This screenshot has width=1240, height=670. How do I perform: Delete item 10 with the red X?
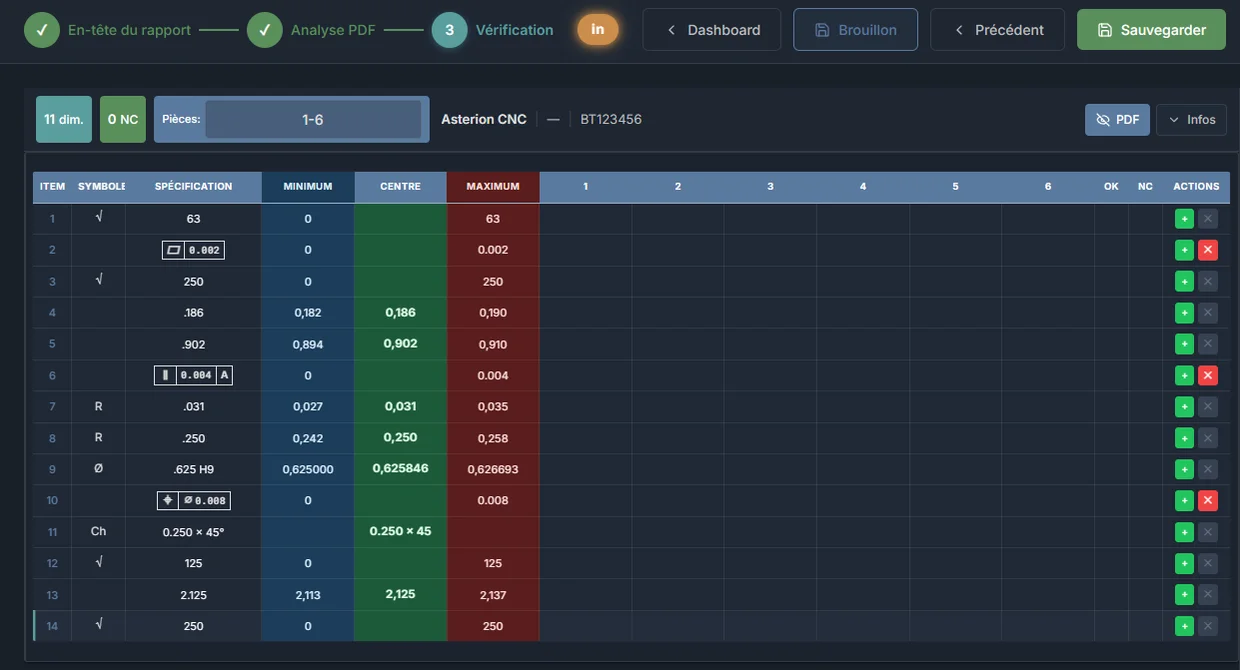tap(1208, 500)
